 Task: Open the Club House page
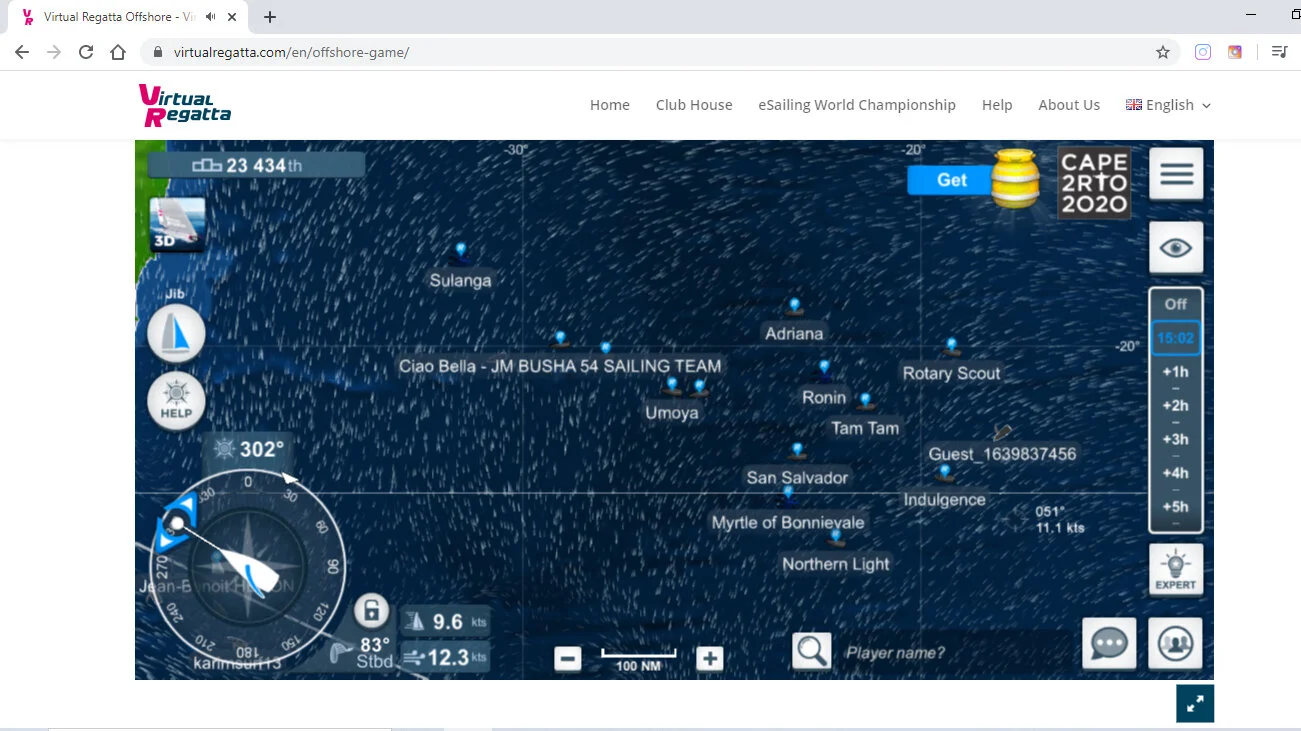(694, 105)
